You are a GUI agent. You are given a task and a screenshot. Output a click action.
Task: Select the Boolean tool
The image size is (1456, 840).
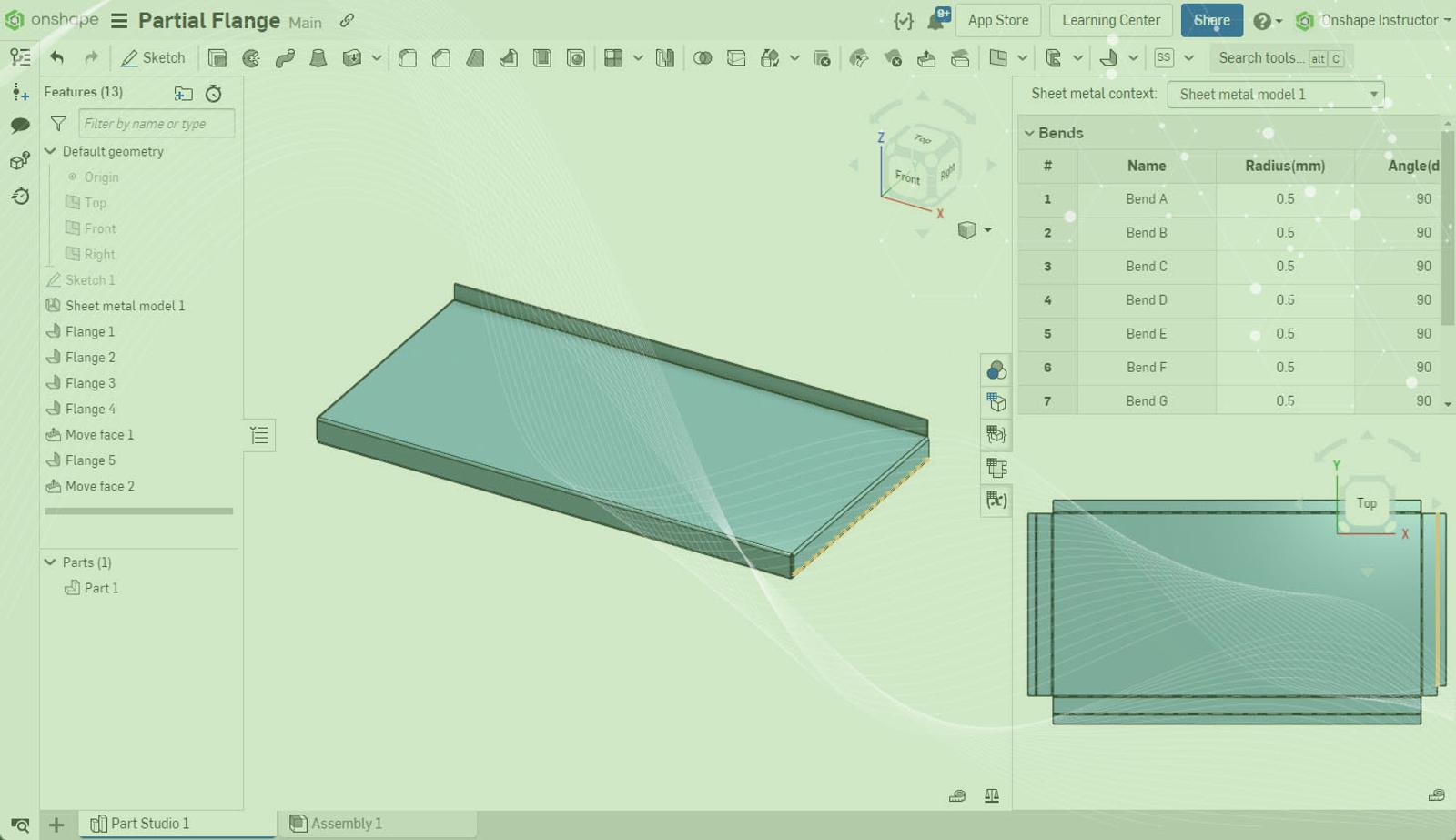(703, 58)
